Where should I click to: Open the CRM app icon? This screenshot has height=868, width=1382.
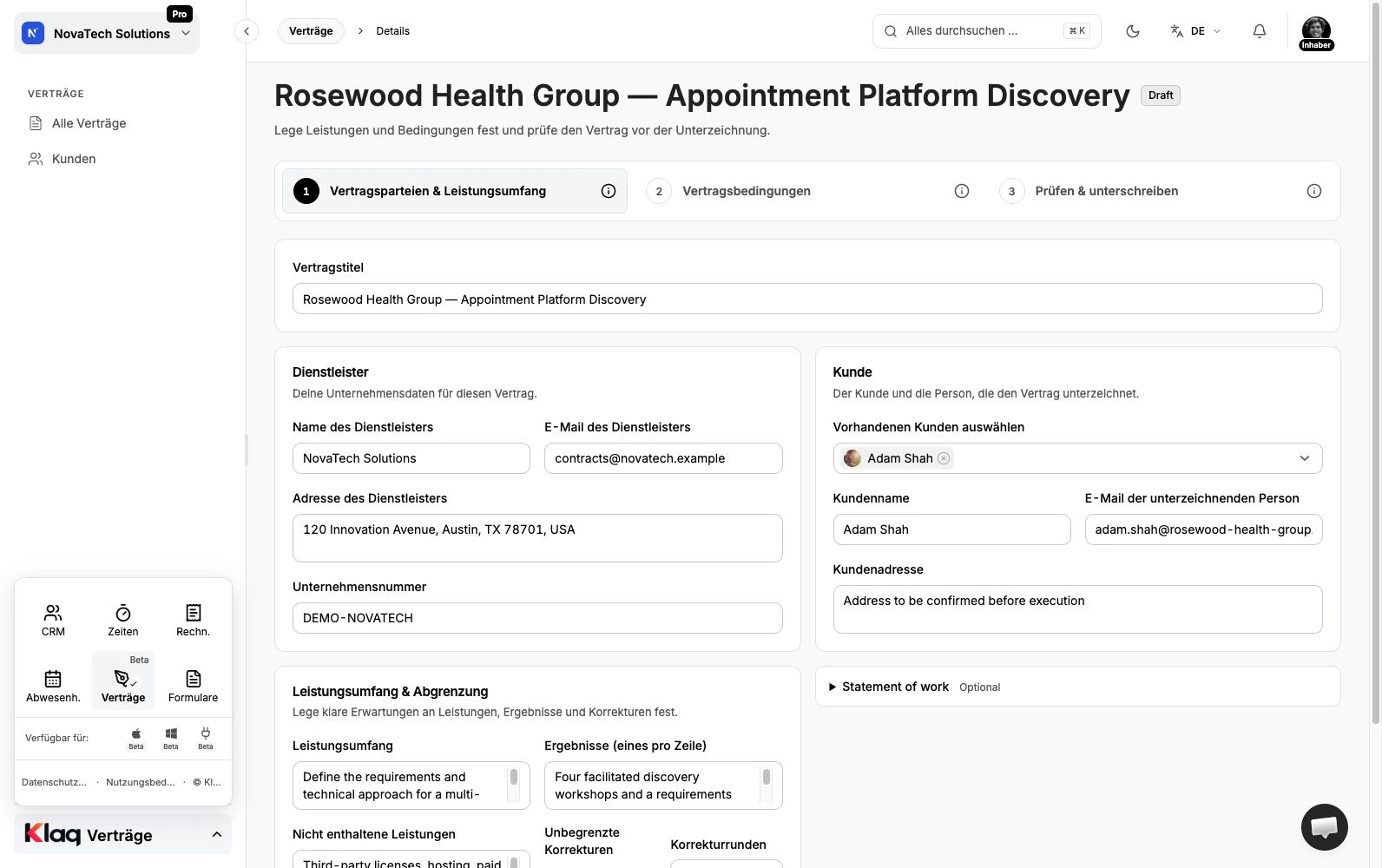(x=53, y=621)
